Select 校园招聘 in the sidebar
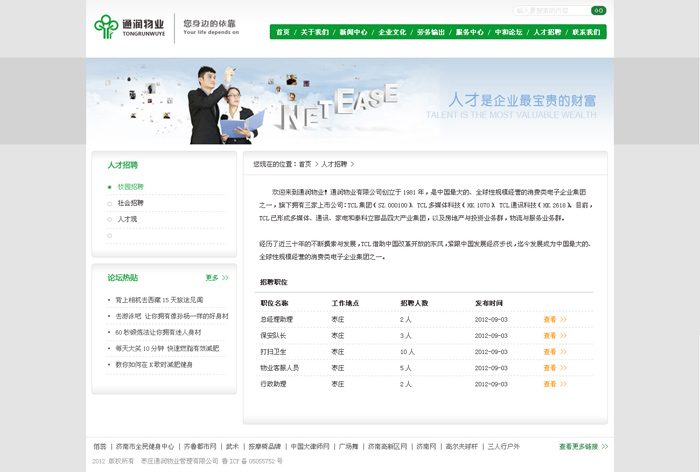Screen dimensions: 700x472 click(131, 187)
